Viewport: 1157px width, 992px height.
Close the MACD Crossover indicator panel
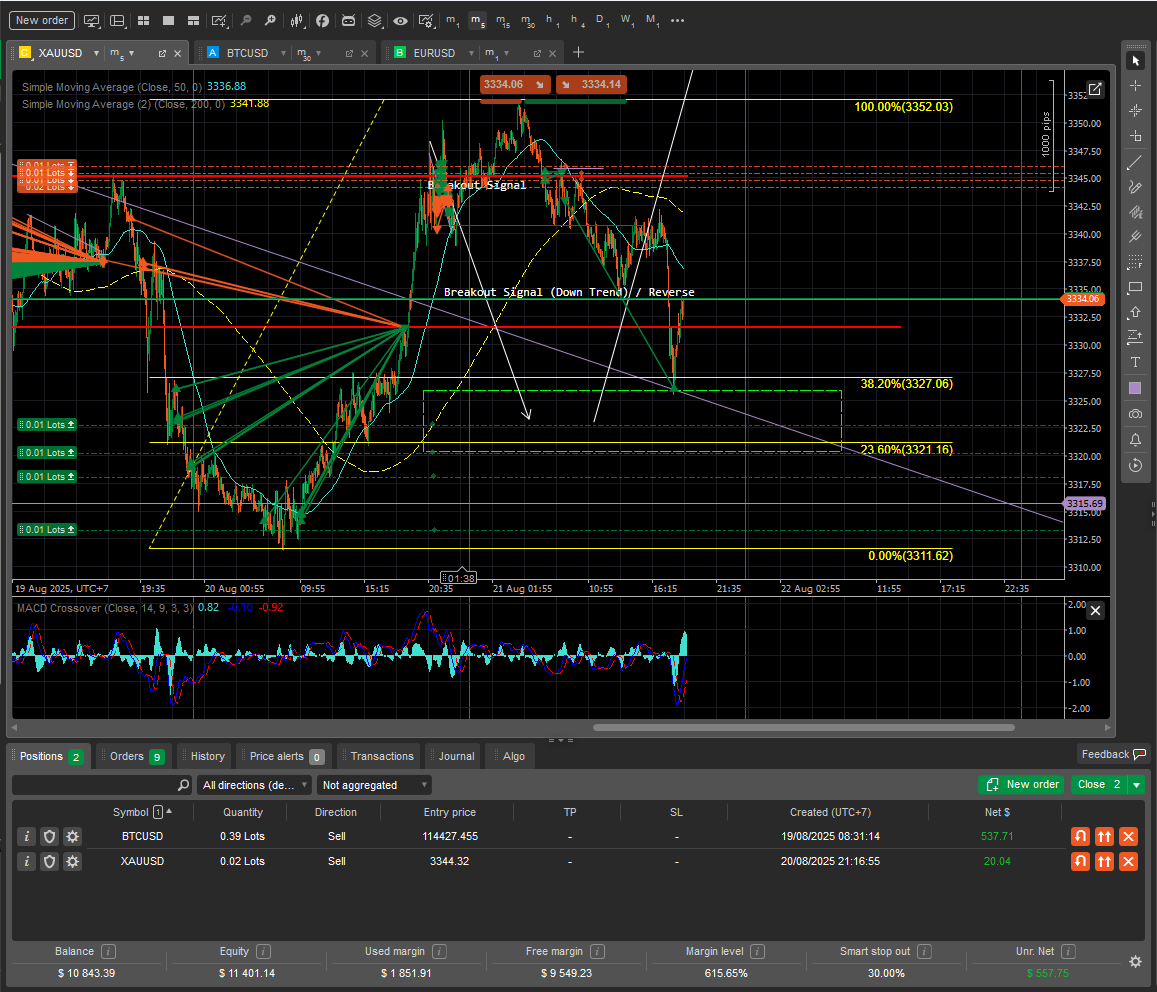[x=1096, y=610]
